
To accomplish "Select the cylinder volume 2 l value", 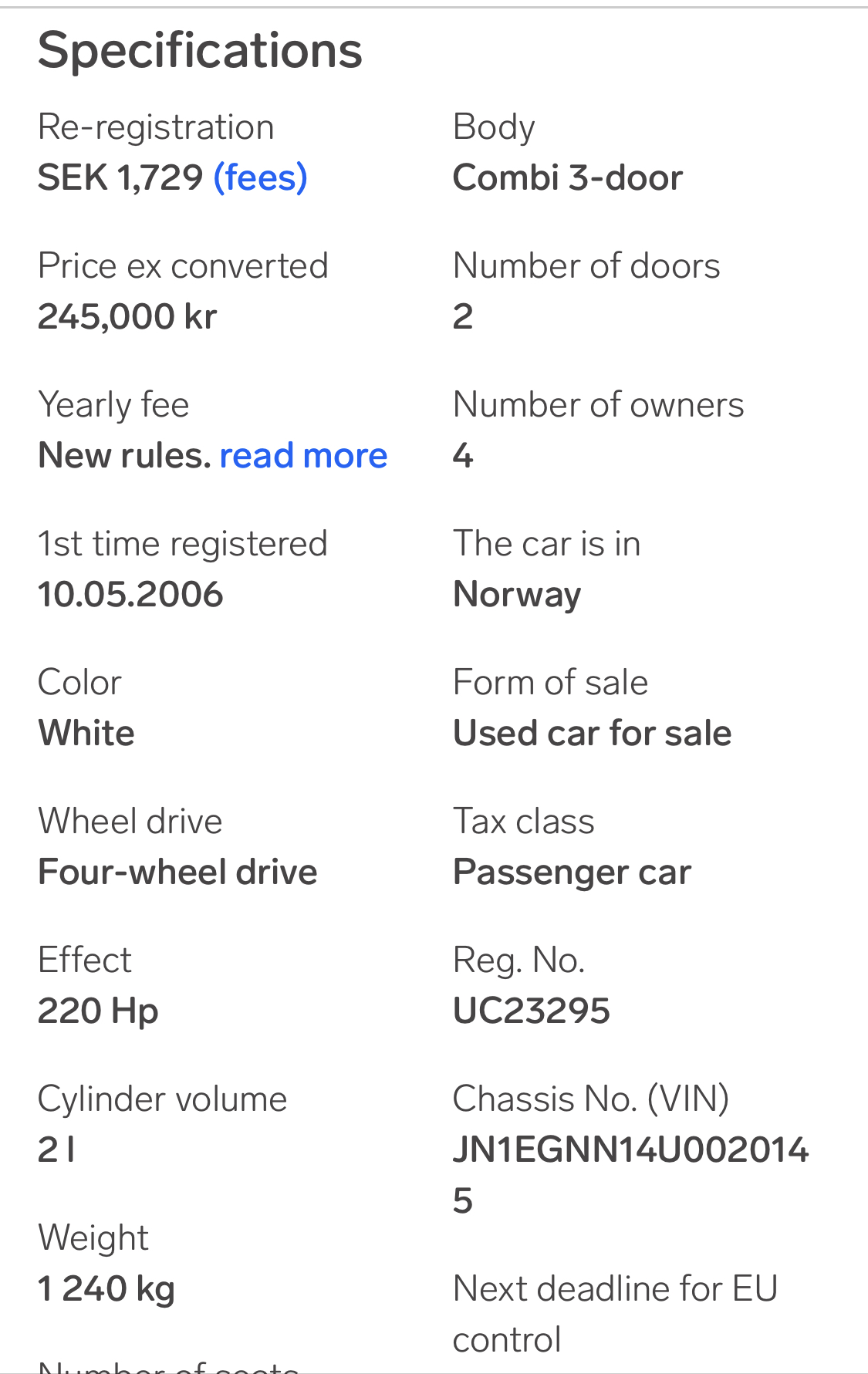I will coord(56,1150).
